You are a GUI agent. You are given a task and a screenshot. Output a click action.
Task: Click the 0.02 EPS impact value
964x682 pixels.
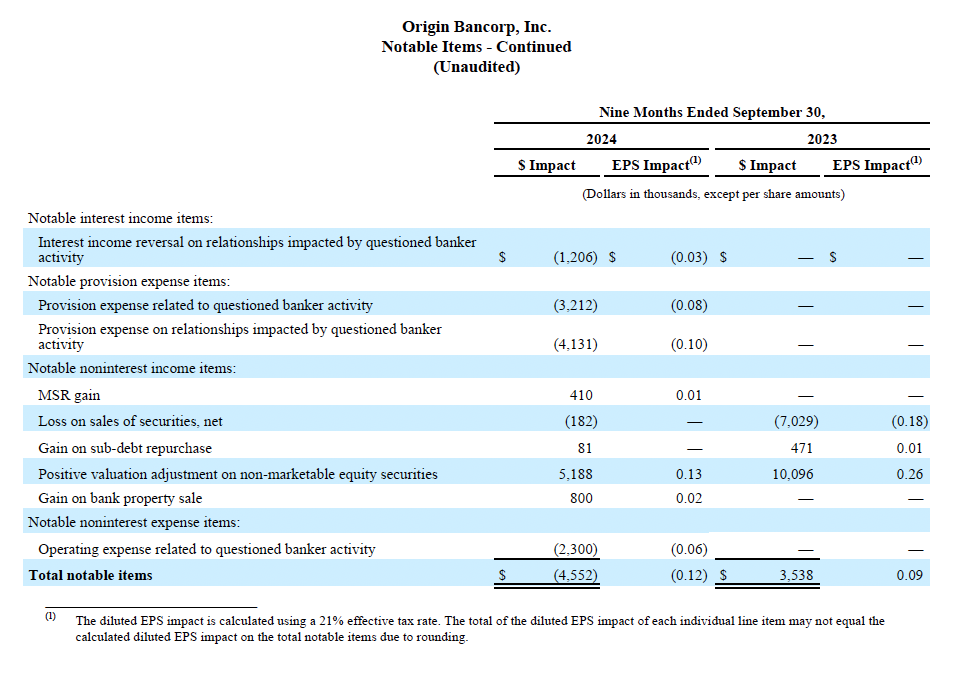pyautogui.click(x=689, y=498)
